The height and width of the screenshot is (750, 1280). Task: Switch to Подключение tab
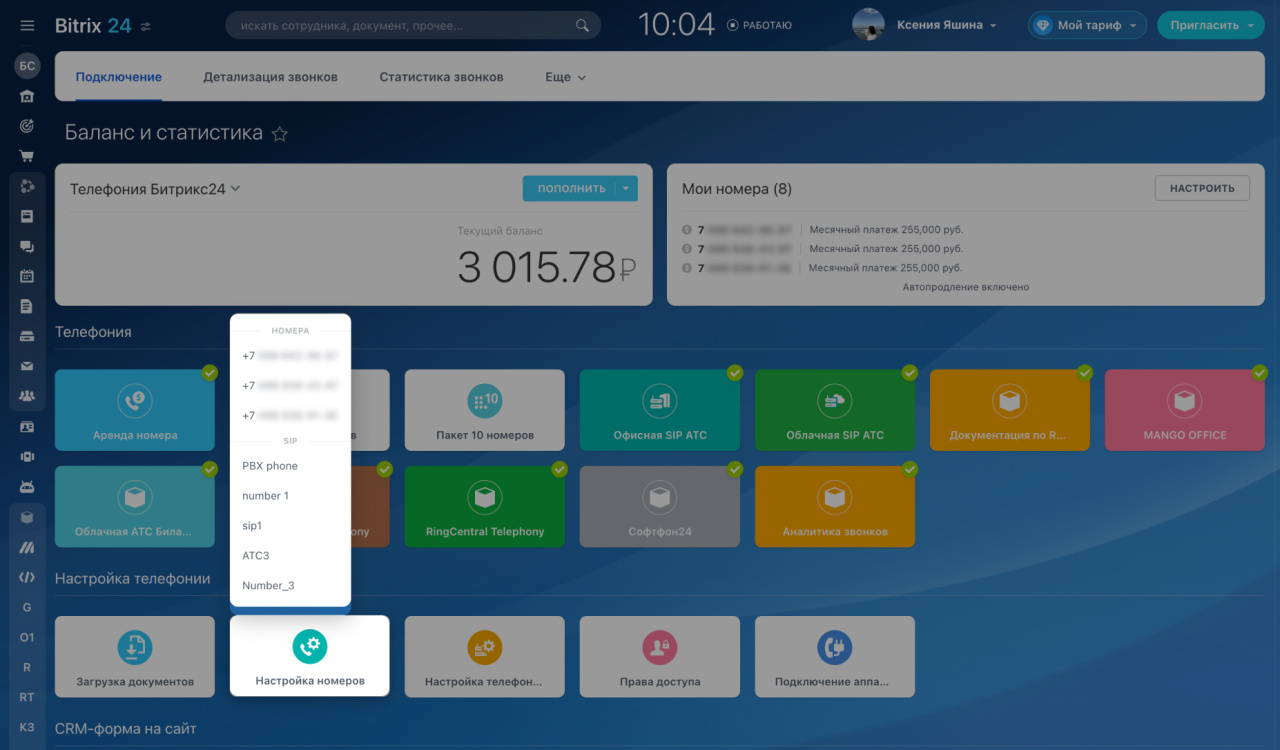point(118,77)
